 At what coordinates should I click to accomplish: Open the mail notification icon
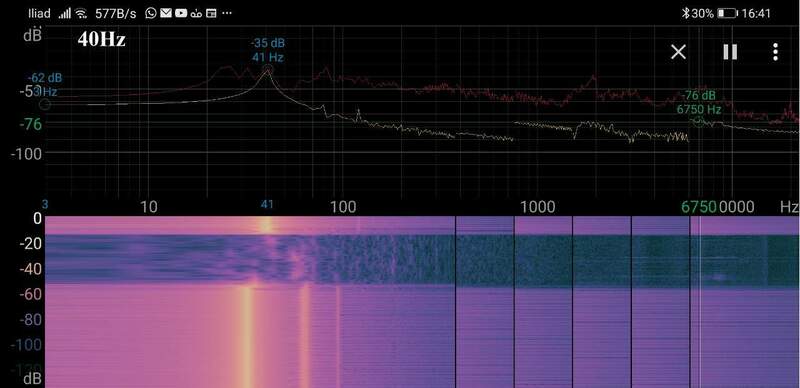(165, 13)
